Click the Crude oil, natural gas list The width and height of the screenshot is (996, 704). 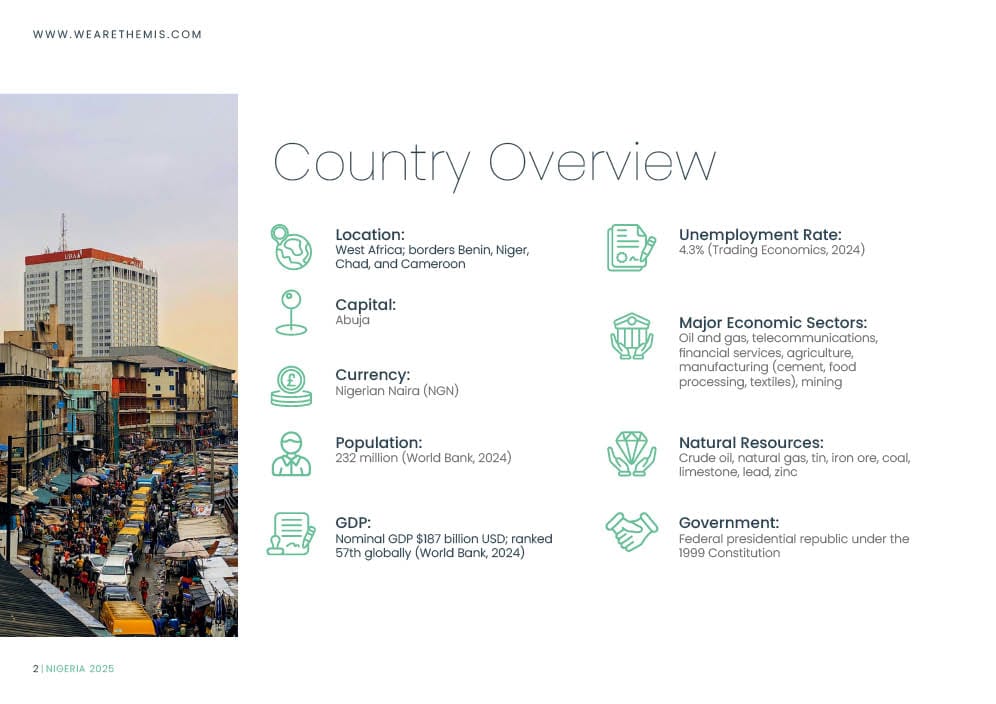[x=795, y=464]
